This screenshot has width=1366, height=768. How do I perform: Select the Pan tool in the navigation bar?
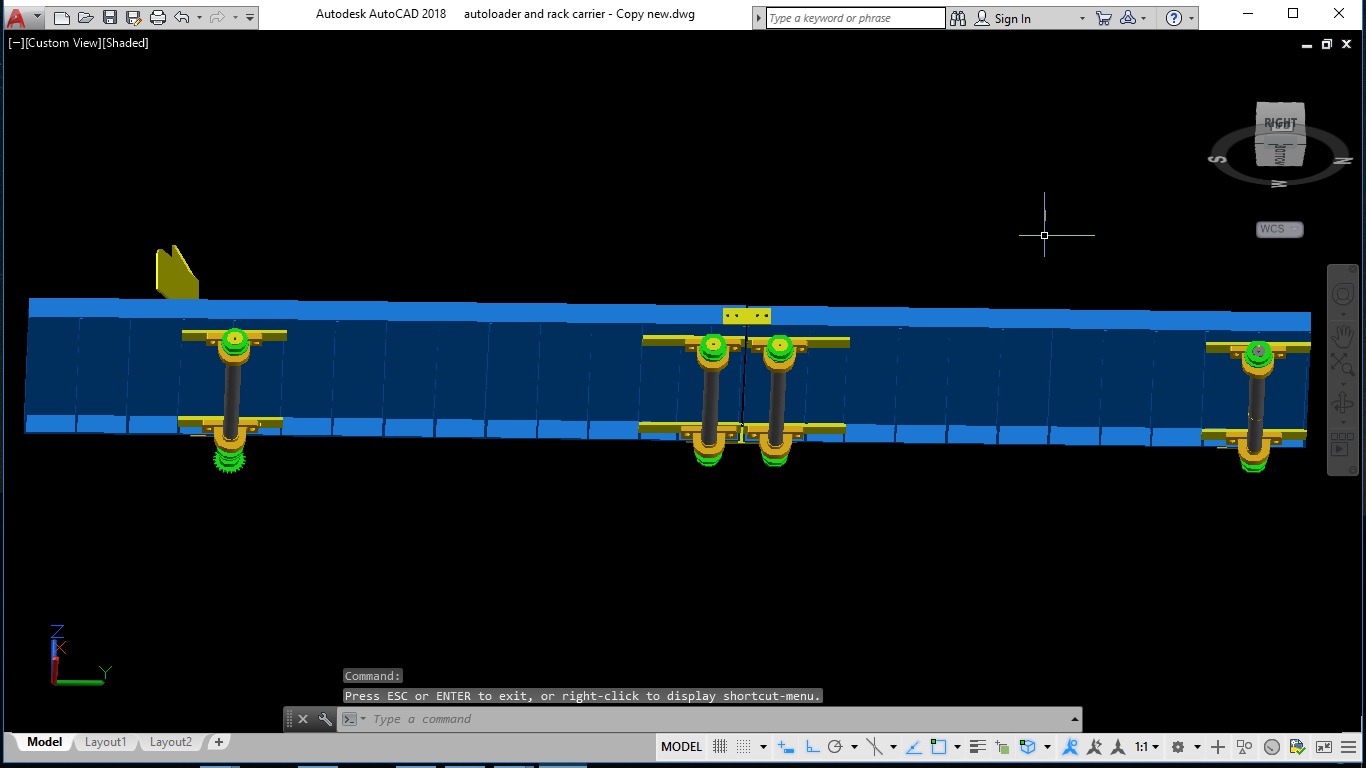[x=1342, y=335]
